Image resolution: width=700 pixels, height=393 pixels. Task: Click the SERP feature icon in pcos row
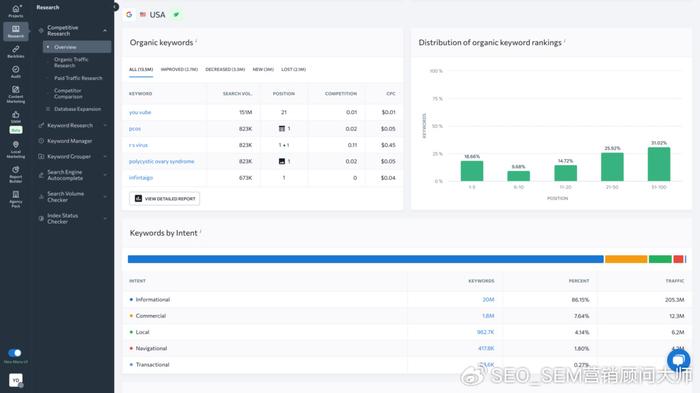pyautogui.click(x=282, y=129)
